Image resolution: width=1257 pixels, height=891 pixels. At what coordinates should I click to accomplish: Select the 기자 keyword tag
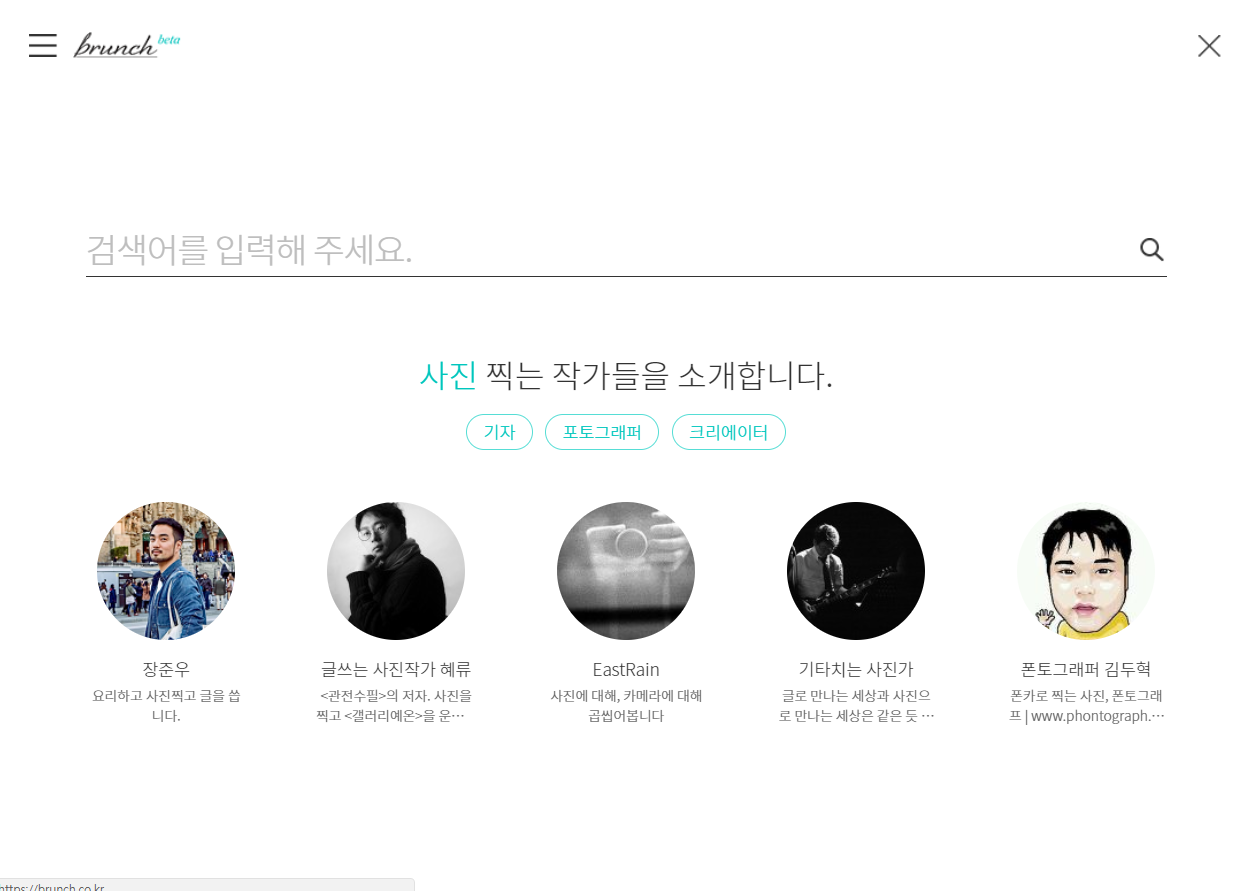tap(499, 432)
